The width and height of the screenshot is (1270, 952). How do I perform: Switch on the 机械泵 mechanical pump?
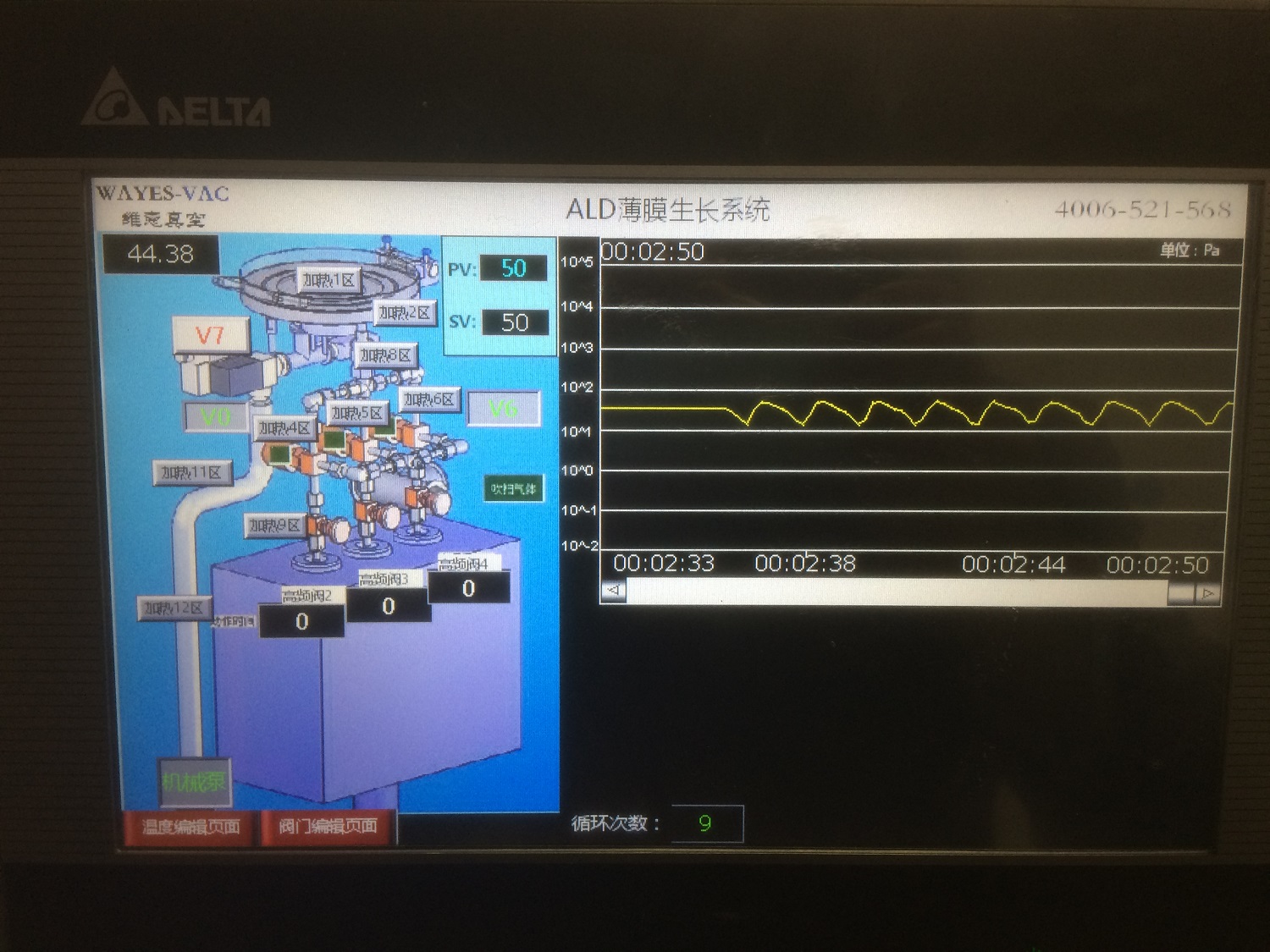(x=194, y=781)
